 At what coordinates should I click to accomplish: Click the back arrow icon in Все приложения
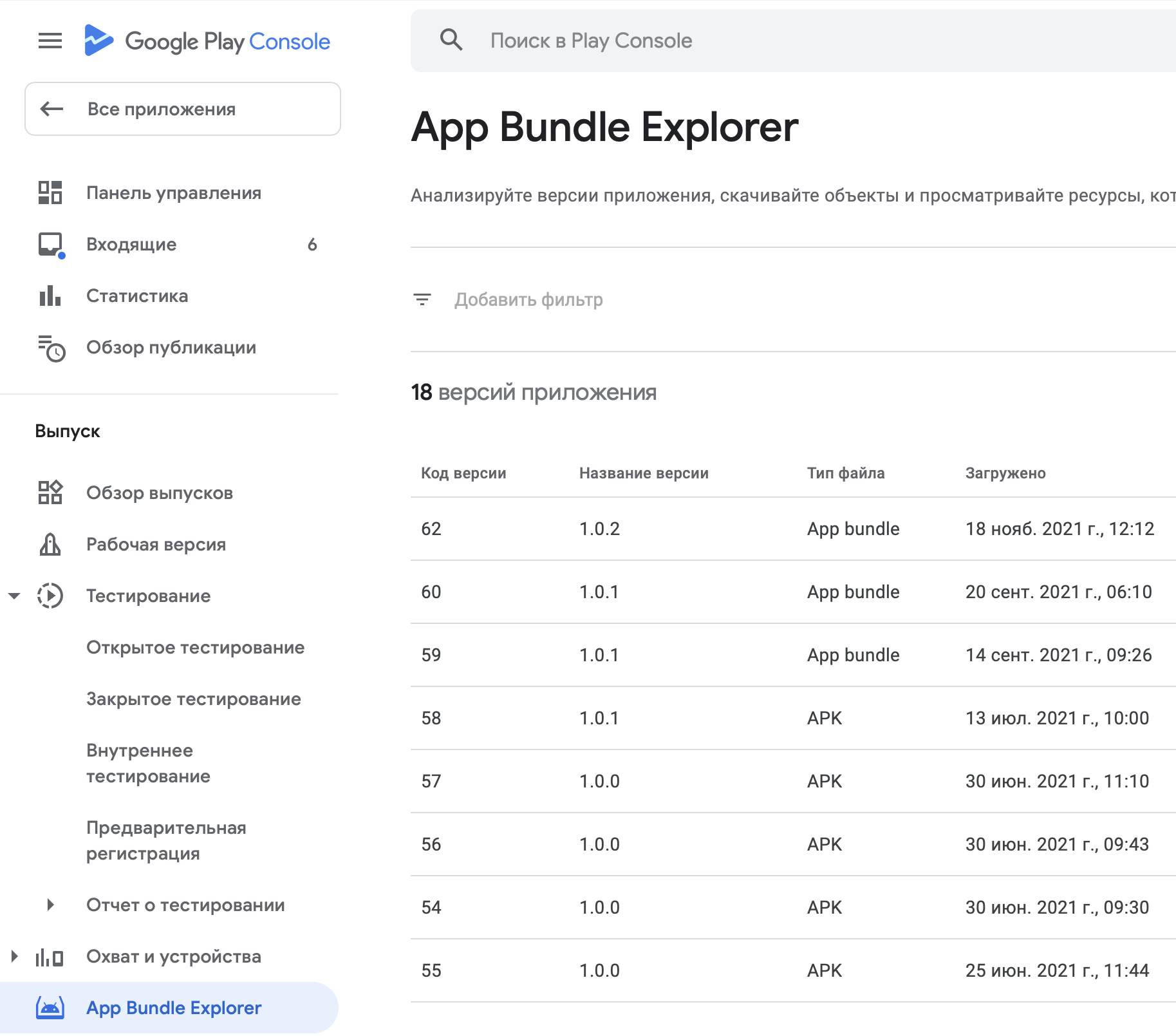coord(52,109)
